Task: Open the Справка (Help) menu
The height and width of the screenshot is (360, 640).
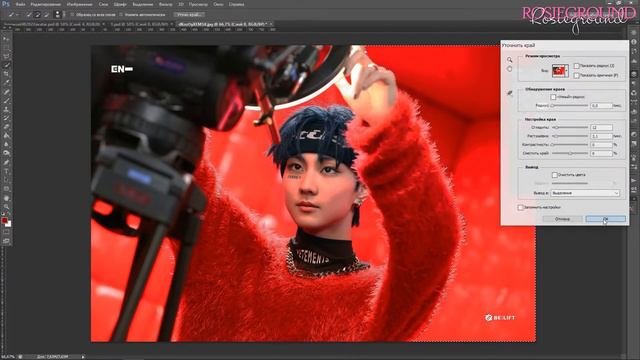Action: coord(236,4)
